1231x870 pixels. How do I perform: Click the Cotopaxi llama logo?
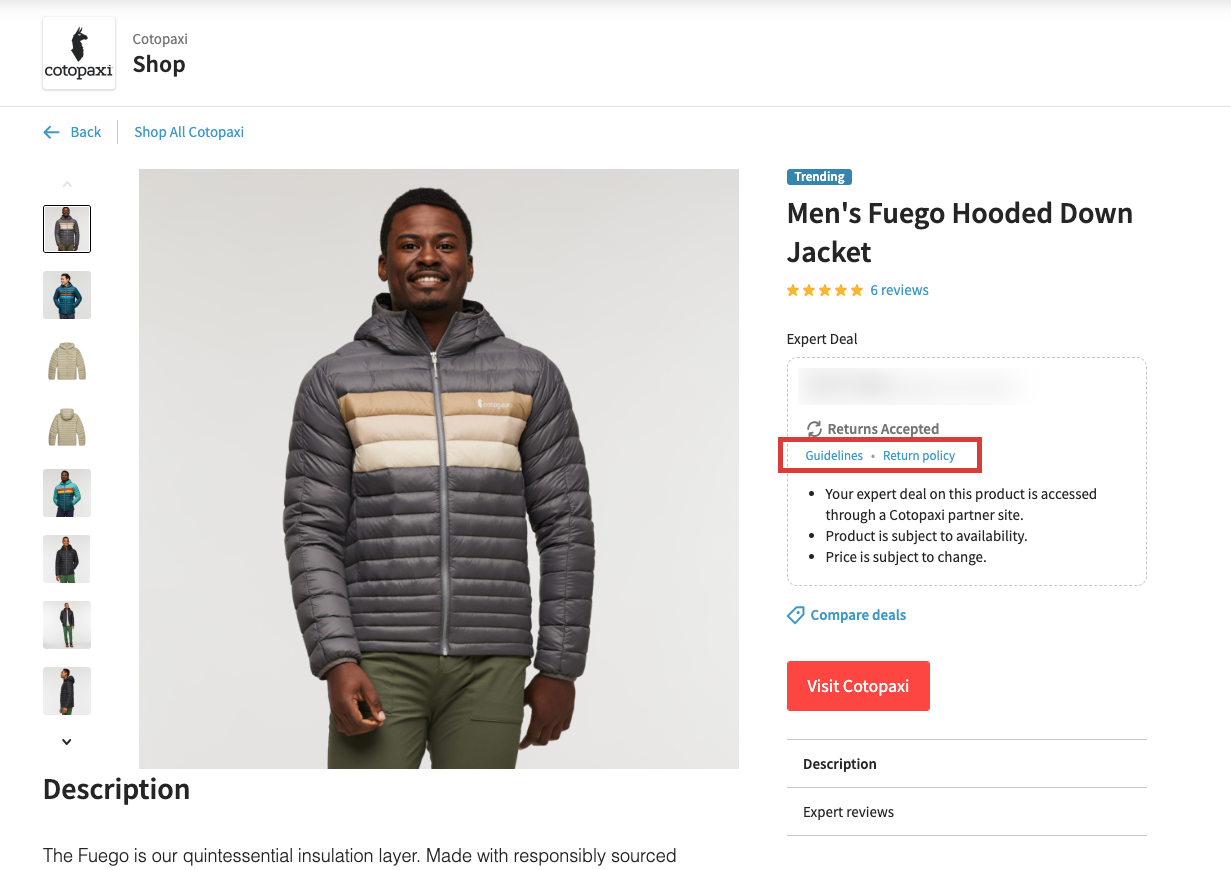coord(79,53)
